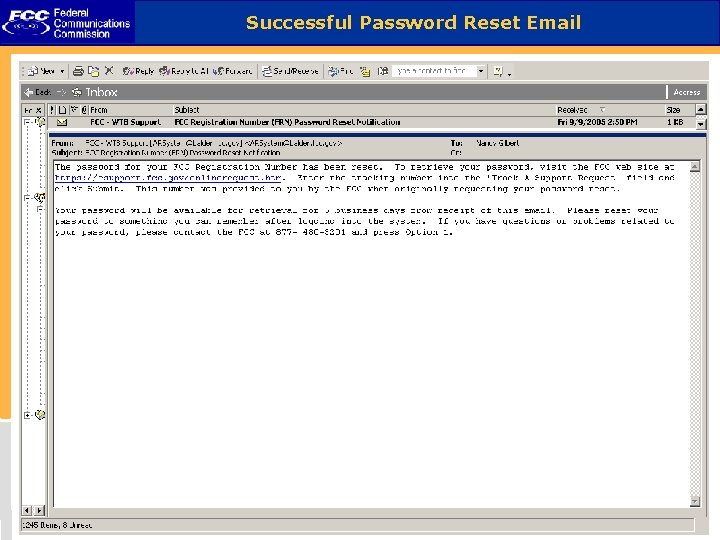Collapse the middle folder tree node
Image resolution: width=720 pixels, height=540 pixels.
(27, 197)
